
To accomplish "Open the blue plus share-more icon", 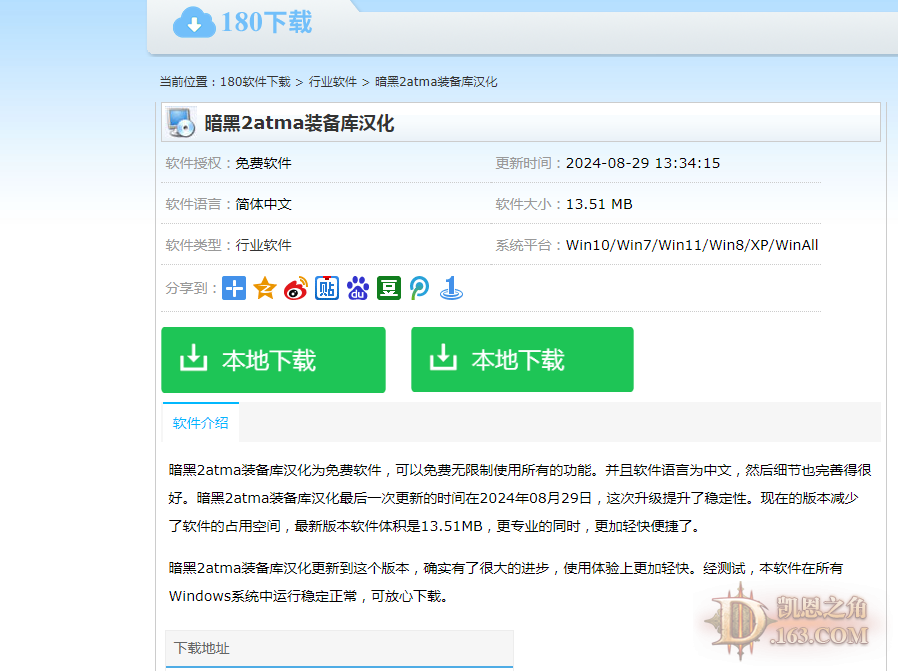I will (234, 288).
